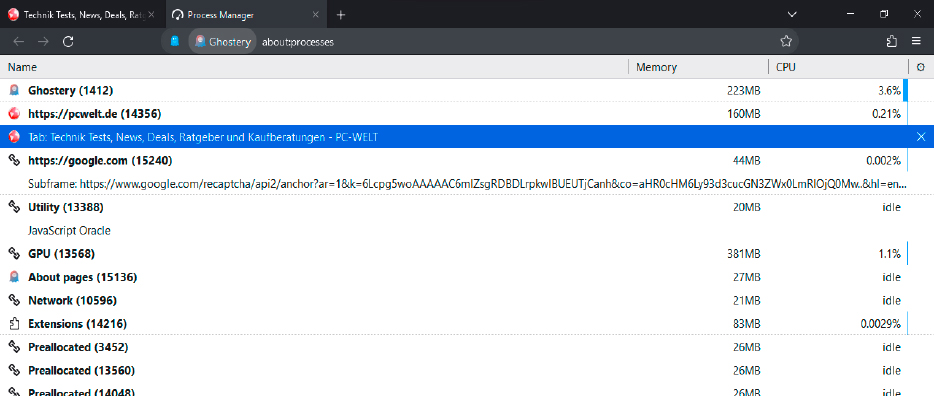Select the Preallocated (13560) process
934x396 pixels.
pyautogui.click(x=467, y=370)
